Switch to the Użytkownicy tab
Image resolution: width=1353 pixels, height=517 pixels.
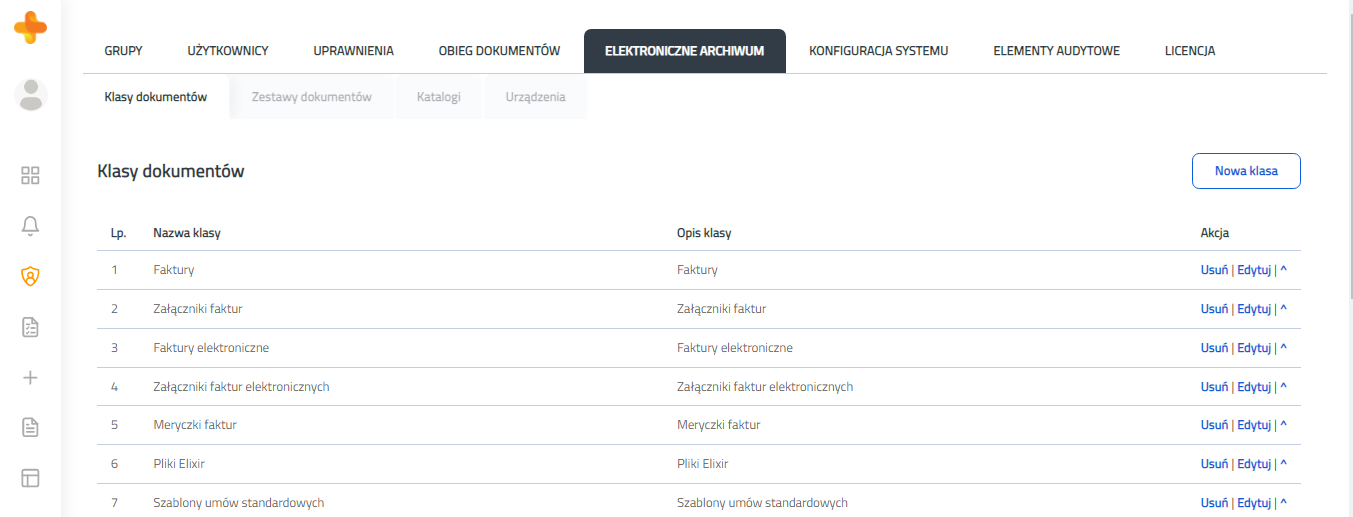click(x=228, y=51)
